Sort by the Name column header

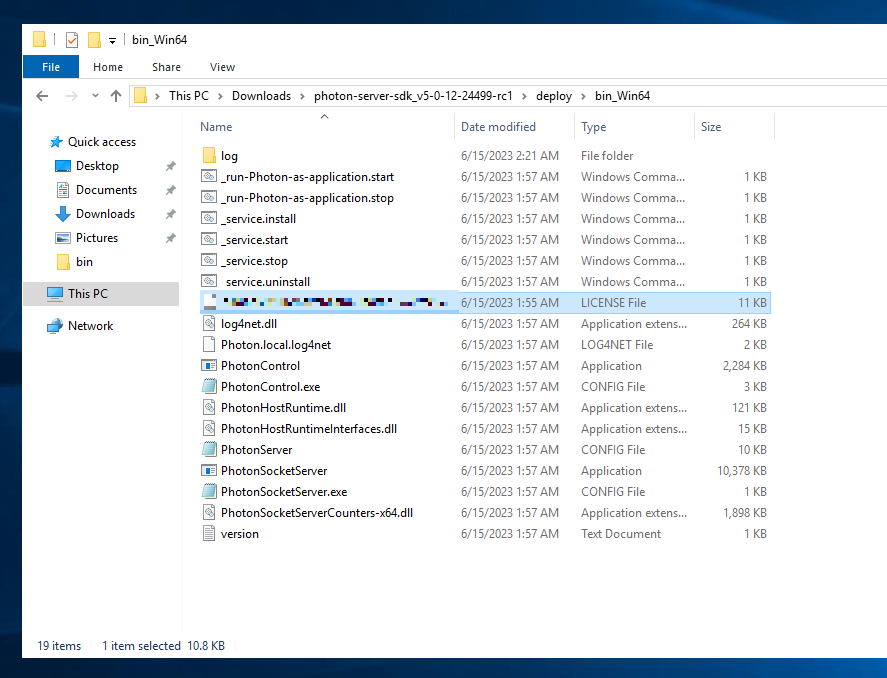(216, 127)
